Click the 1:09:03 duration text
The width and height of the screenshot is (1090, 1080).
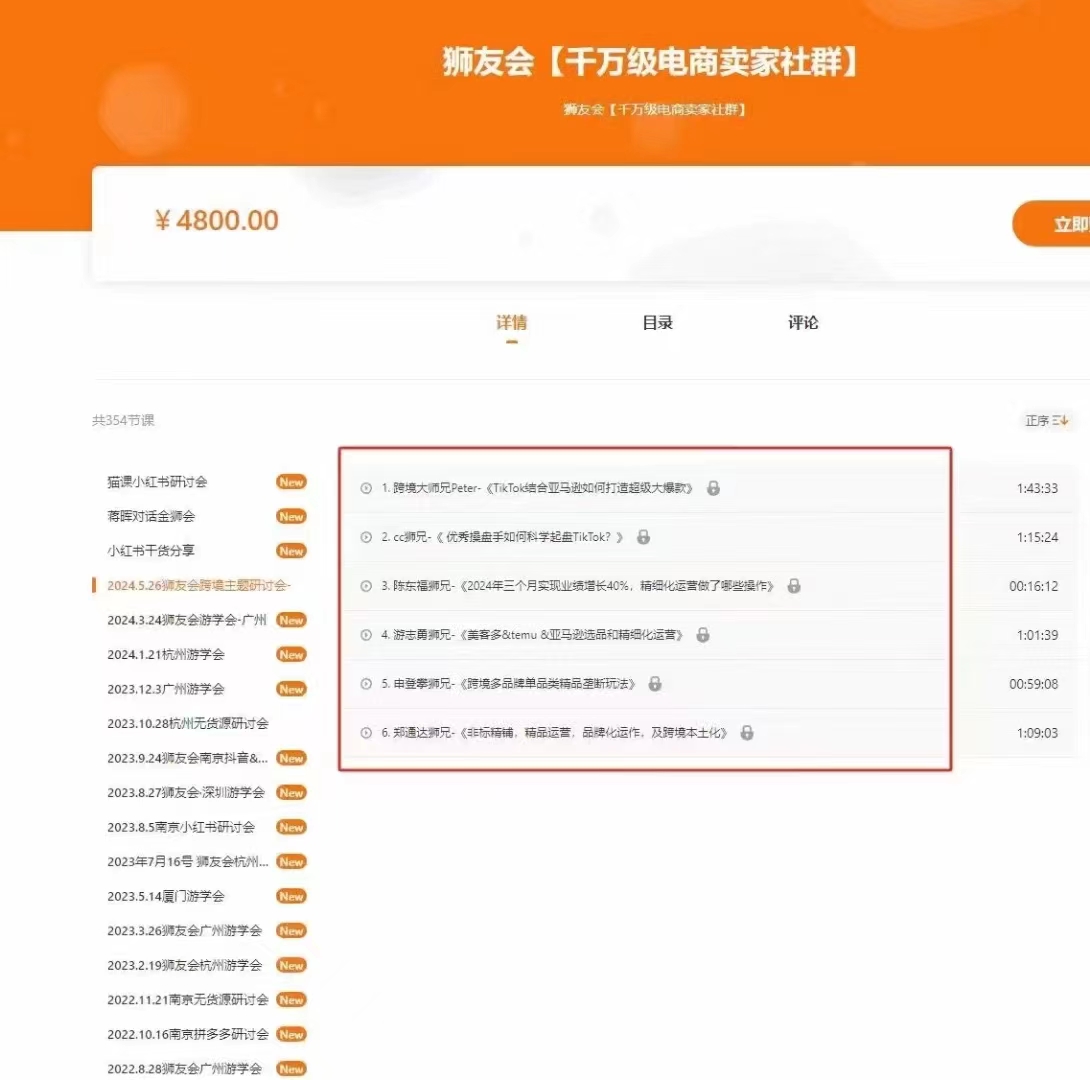(x=1037, y=733)
